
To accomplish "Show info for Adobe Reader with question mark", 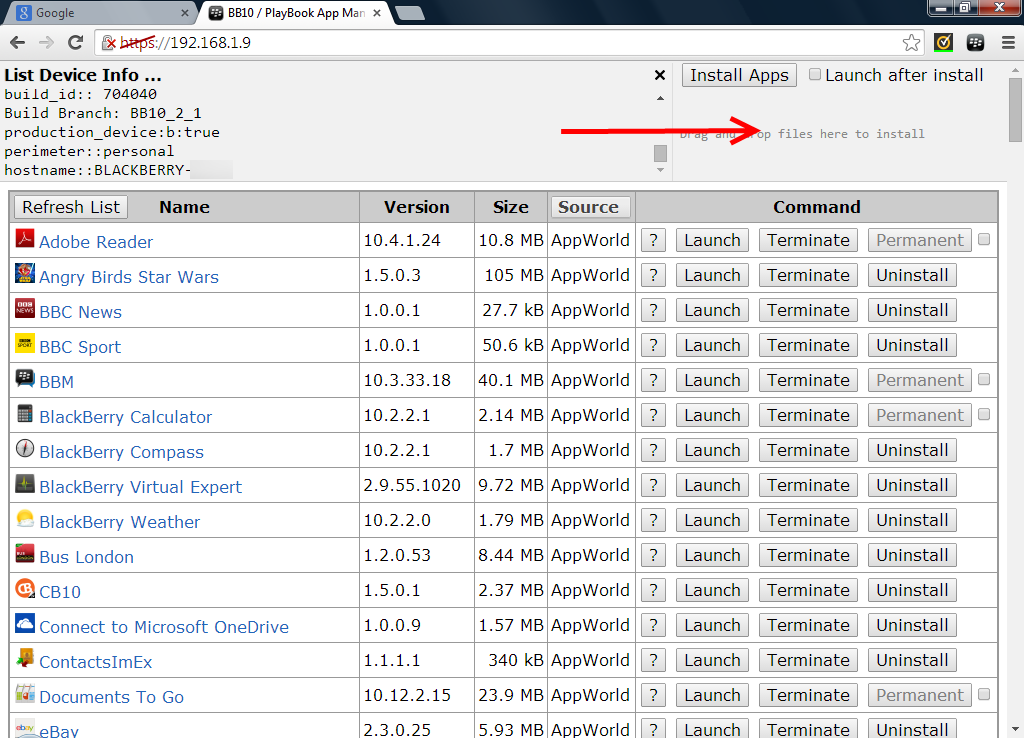I will click(653, 240).
